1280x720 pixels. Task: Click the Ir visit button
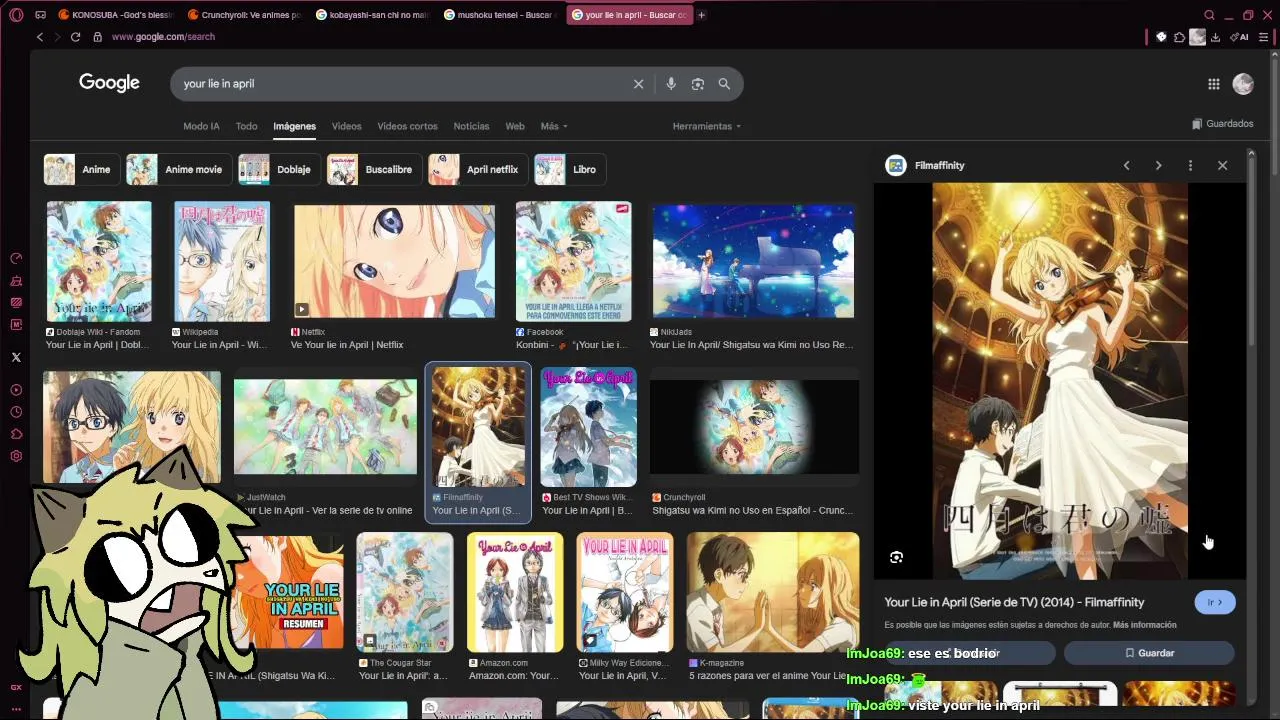(1215, 602)
